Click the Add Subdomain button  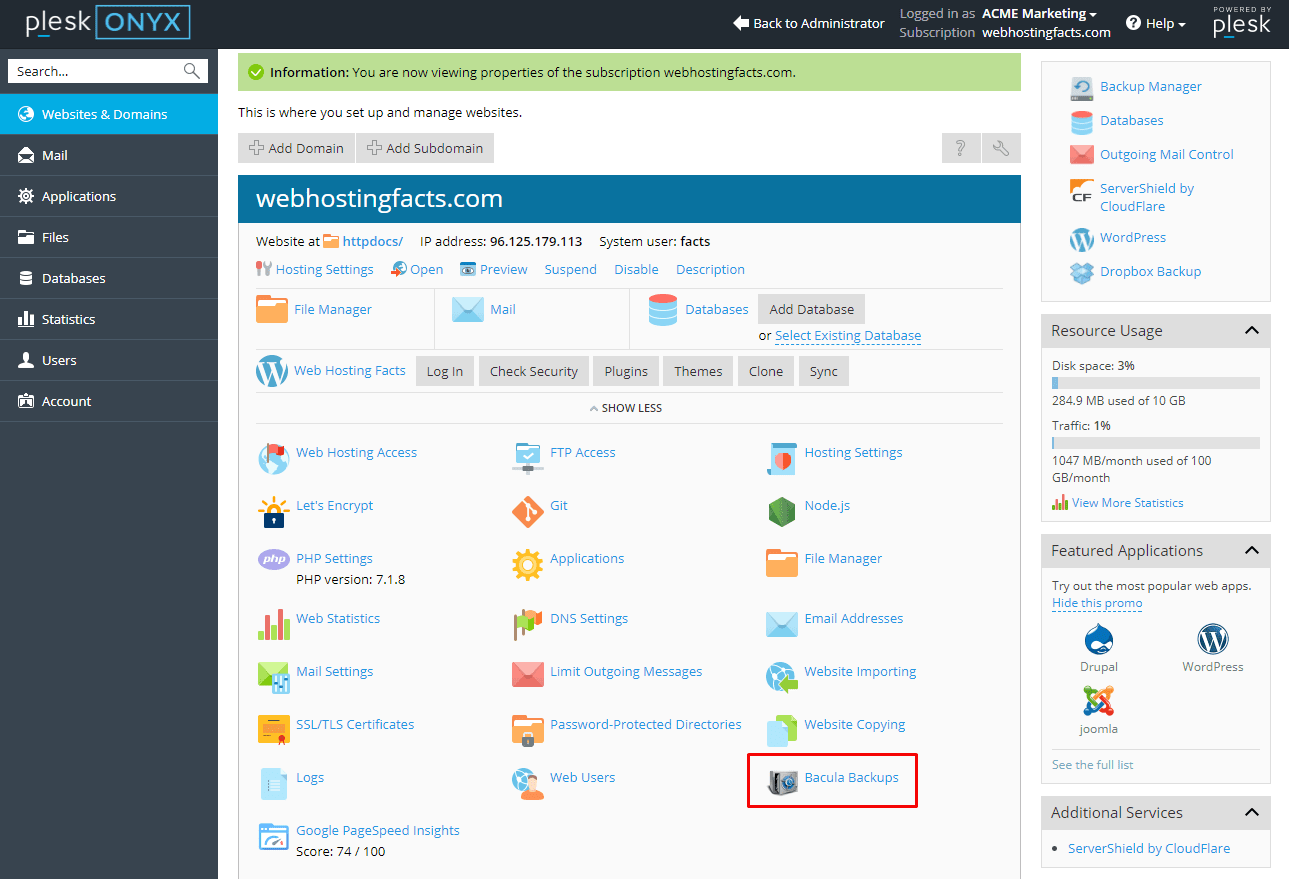(425, 148)
